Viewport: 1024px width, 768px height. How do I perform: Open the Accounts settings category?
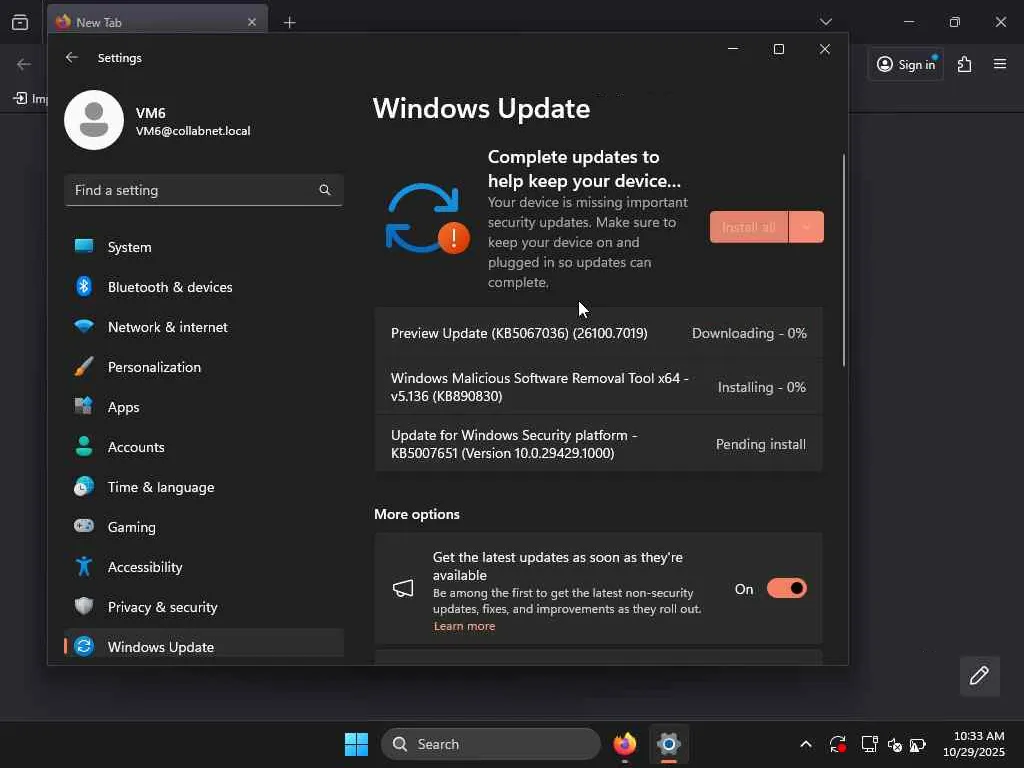point(204,447)
